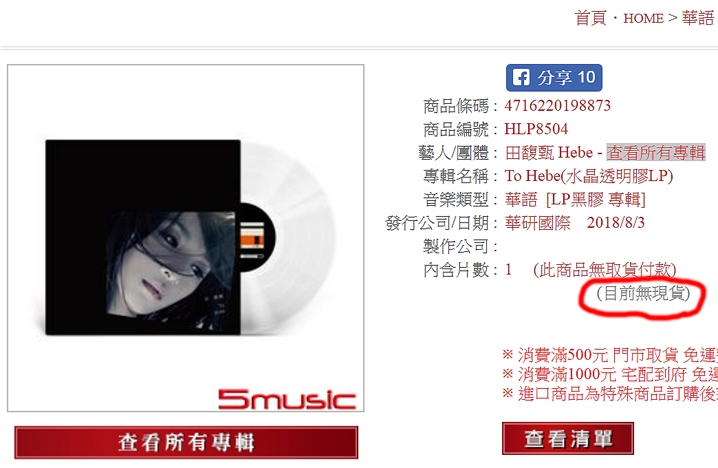Click the circled 目前無現貨 stock status

pyautogui.click(x=643, y=293)
